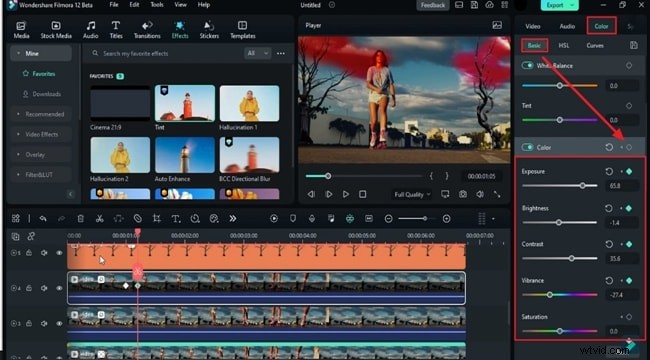The width and height of the screenshot is (650, 360).
Task: Save color preset with the save icon
Action: (x=633, y=45)
